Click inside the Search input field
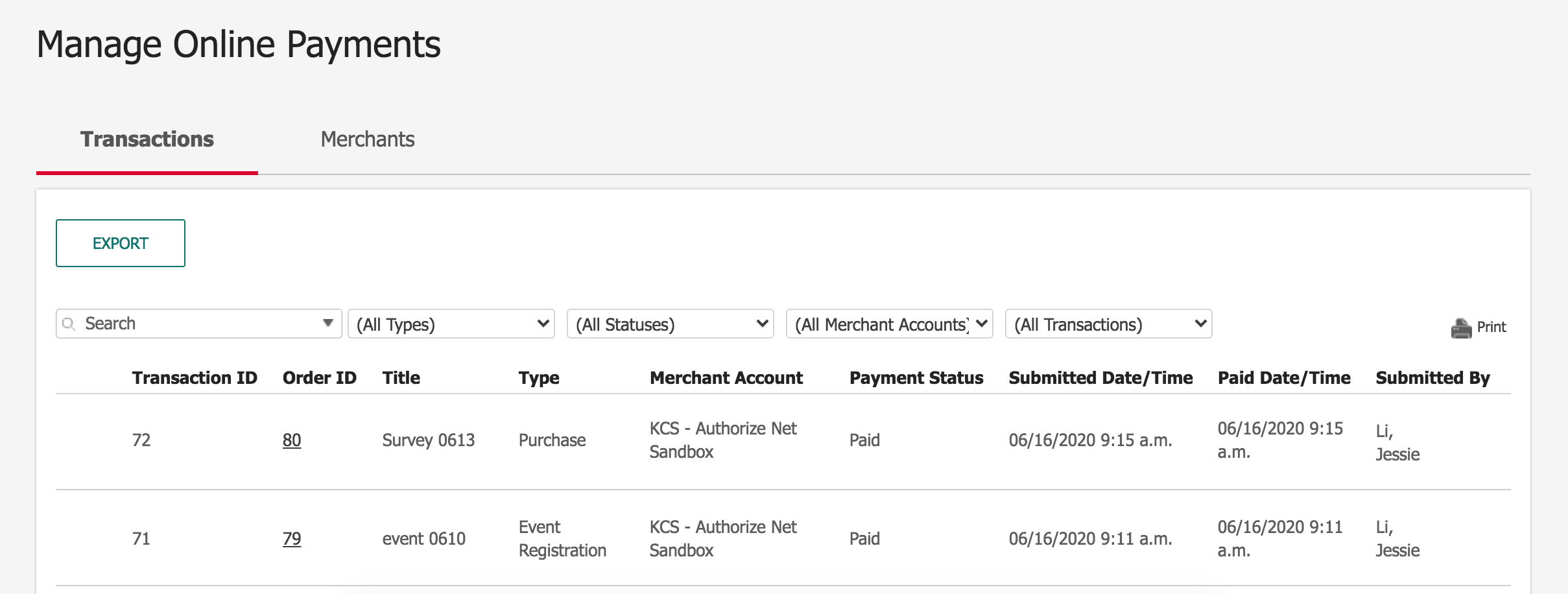Screen dimensions: 1568x594 [x=182, y=323]
